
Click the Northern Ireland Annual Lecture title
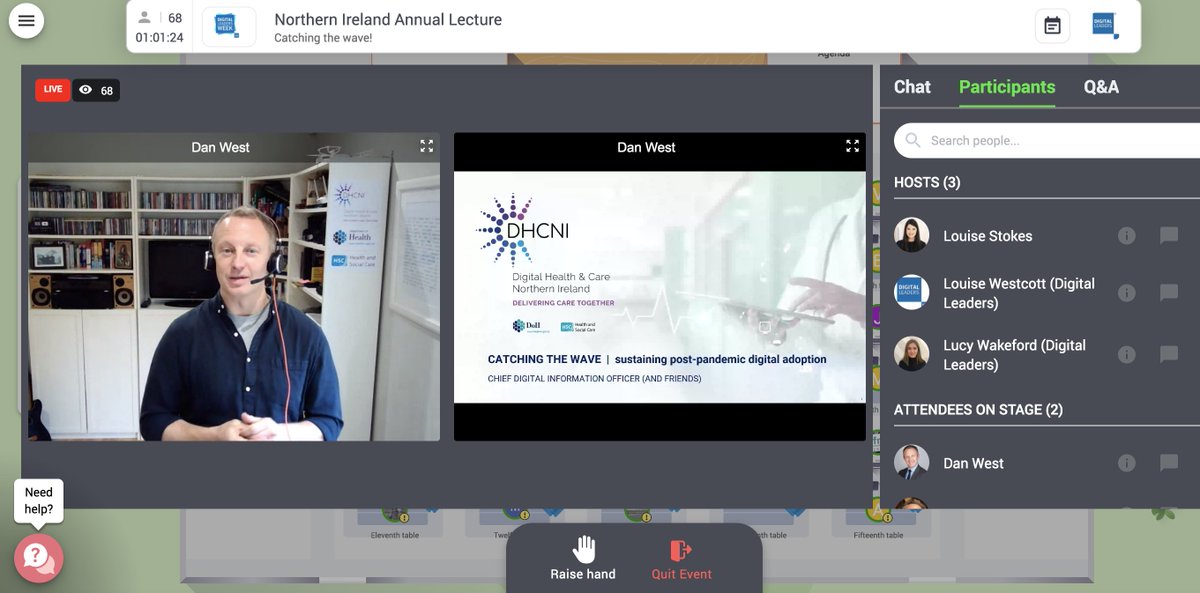[x=388, y=19]
